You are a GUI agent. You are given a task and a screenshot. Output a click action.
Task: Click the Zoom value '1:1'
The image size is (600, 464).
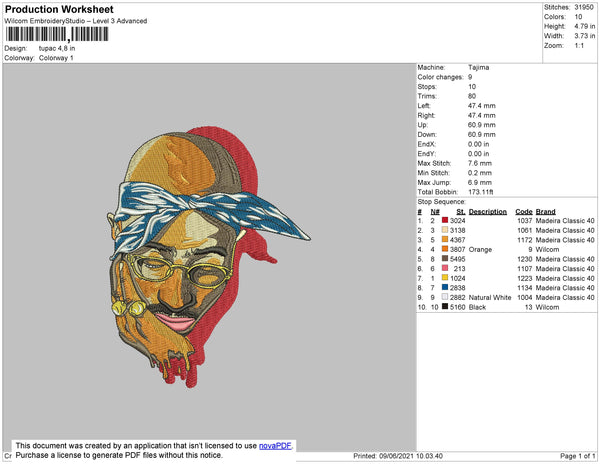(579, 46)
